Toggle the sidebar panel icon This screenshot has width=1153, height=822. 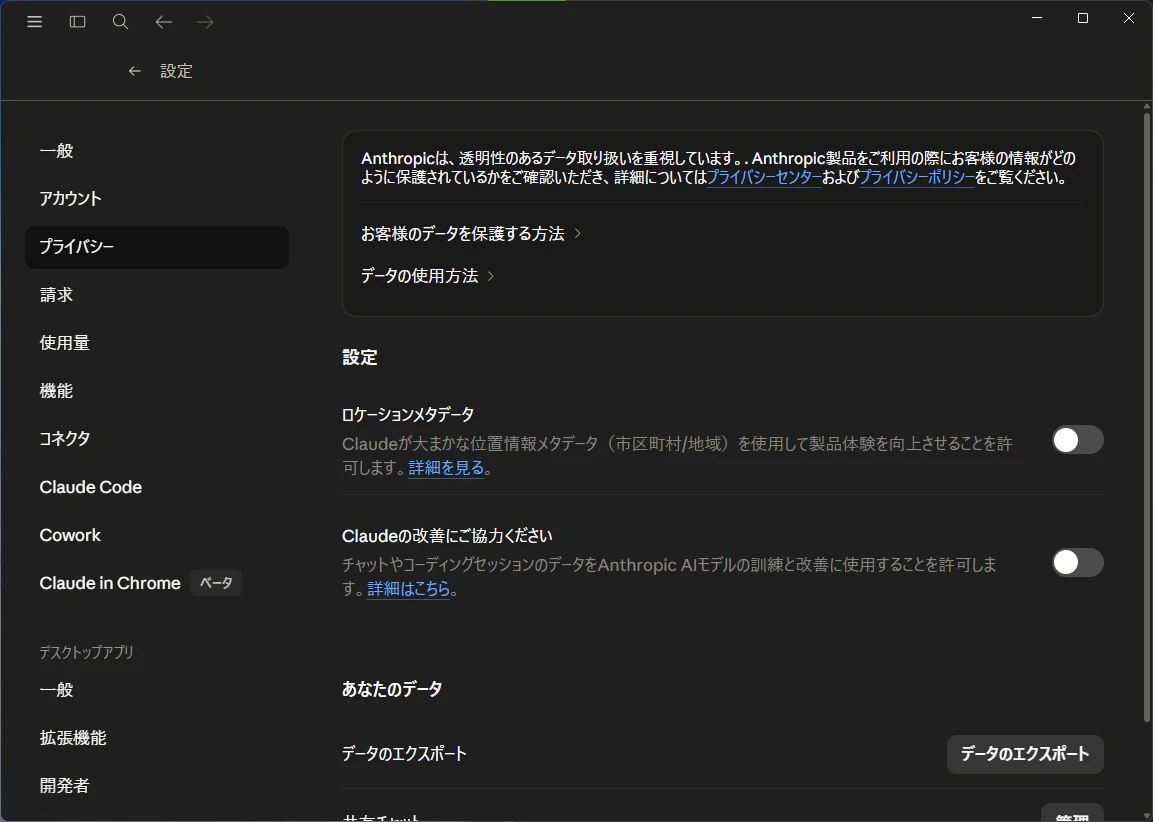(x=77, y=21)
